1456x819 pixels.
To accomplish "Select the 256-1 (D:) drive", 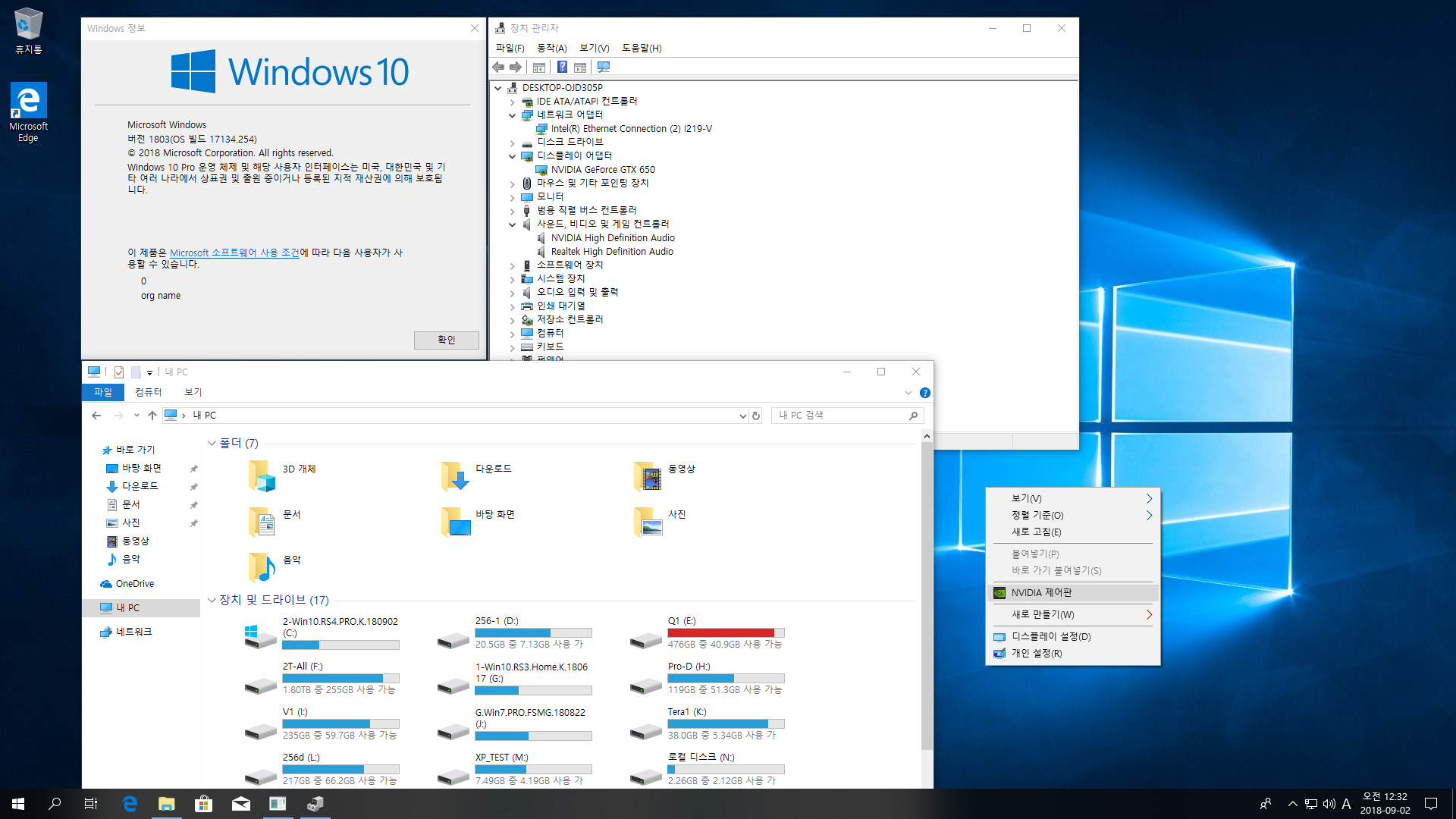I will pyautogui.click(x=514, y=633).
